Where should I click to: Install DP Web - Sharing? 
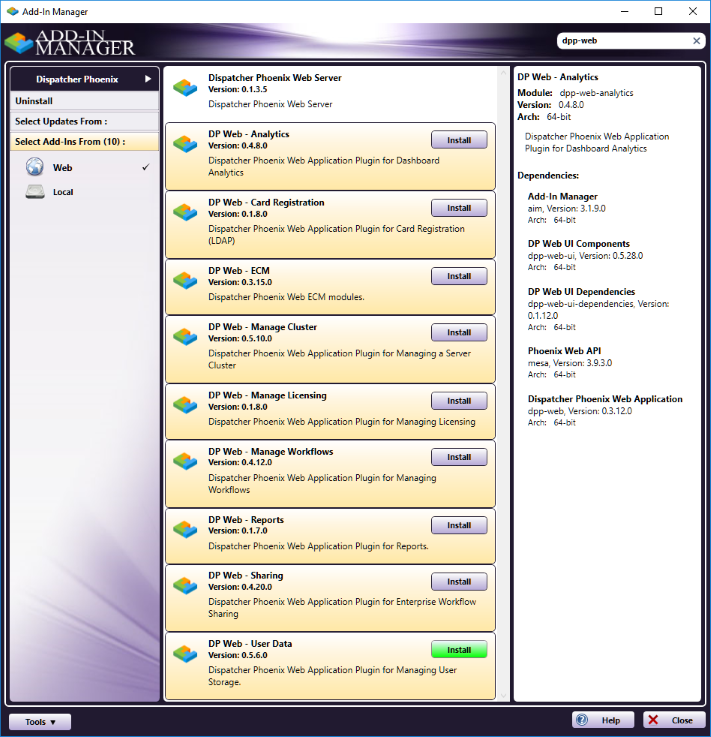[x=459, y=581]
